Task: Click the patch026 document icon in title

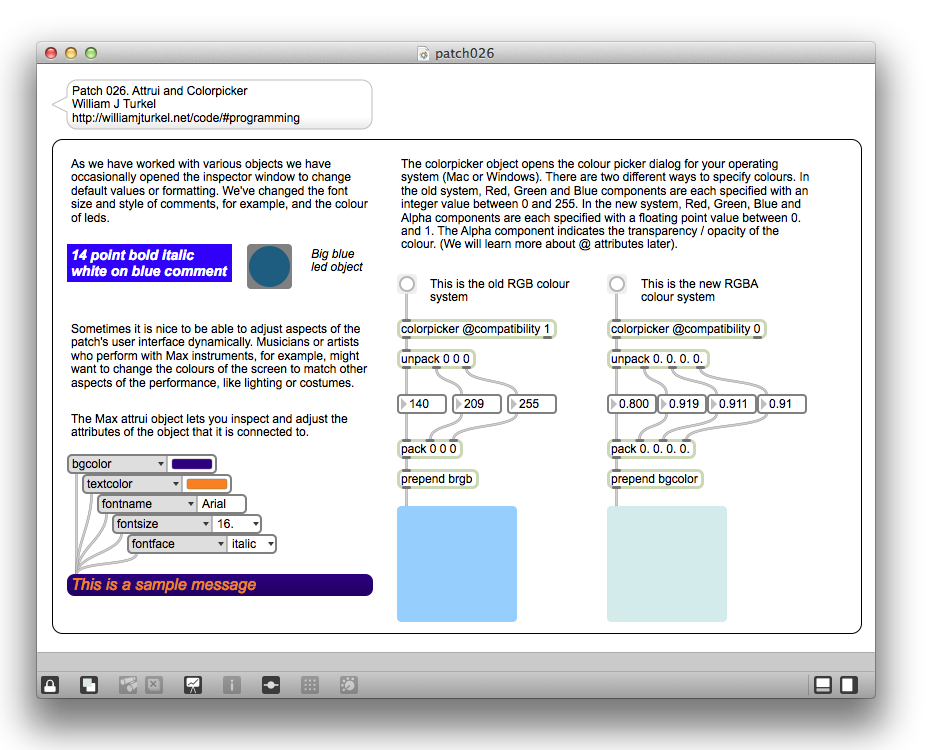Action: pos(424,53)
